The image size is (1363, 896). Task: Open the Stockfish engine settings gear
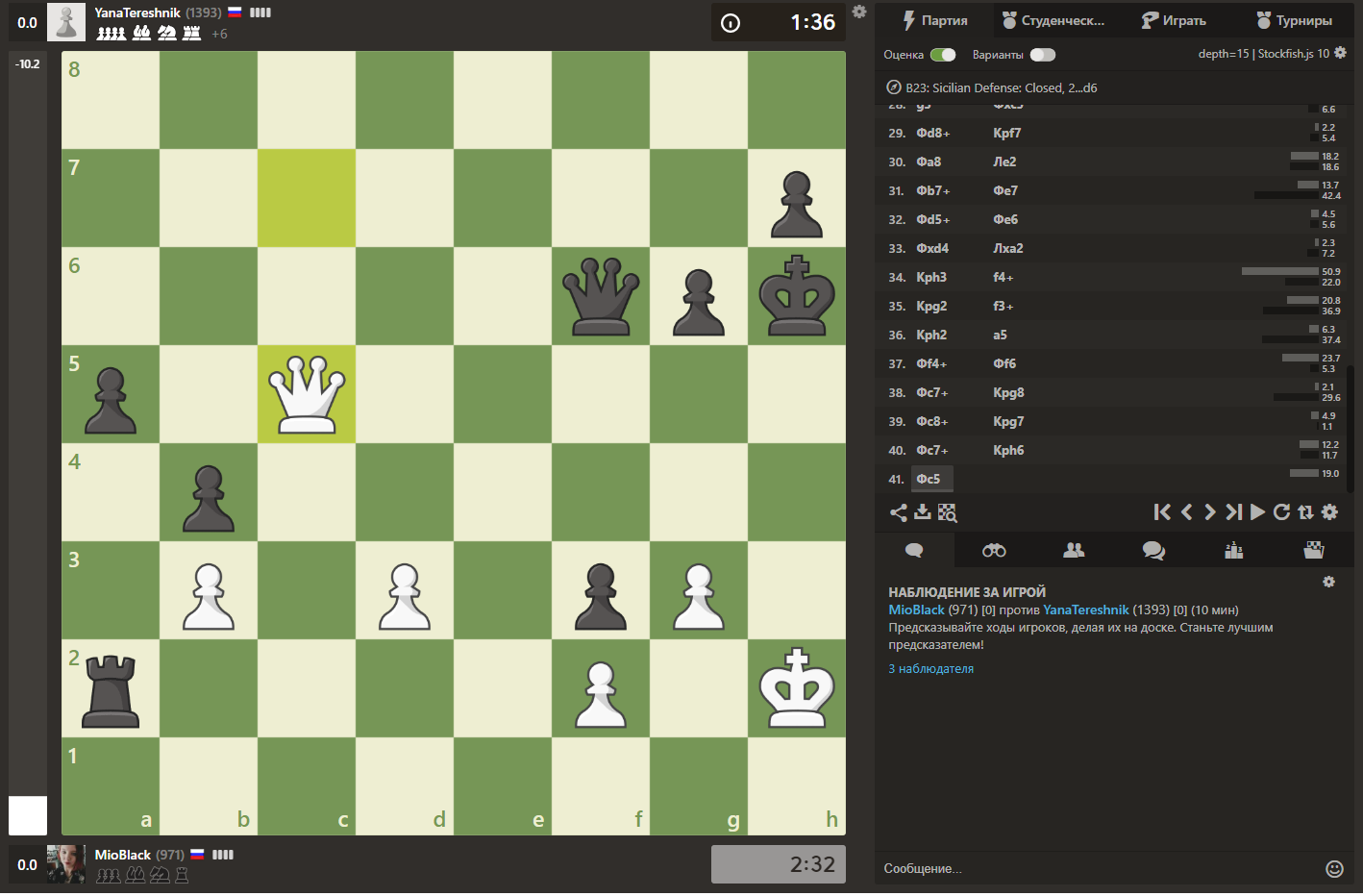[1340, 54]
